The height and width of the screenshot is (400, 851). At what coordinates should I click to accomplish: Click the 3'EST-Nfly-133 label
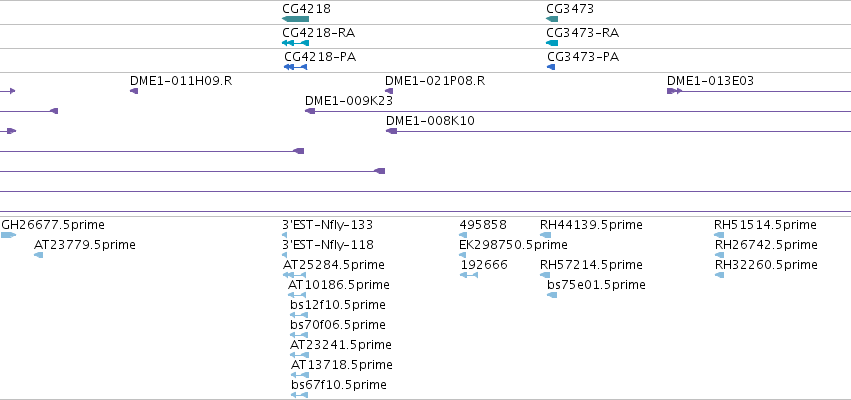pos(328,225)
